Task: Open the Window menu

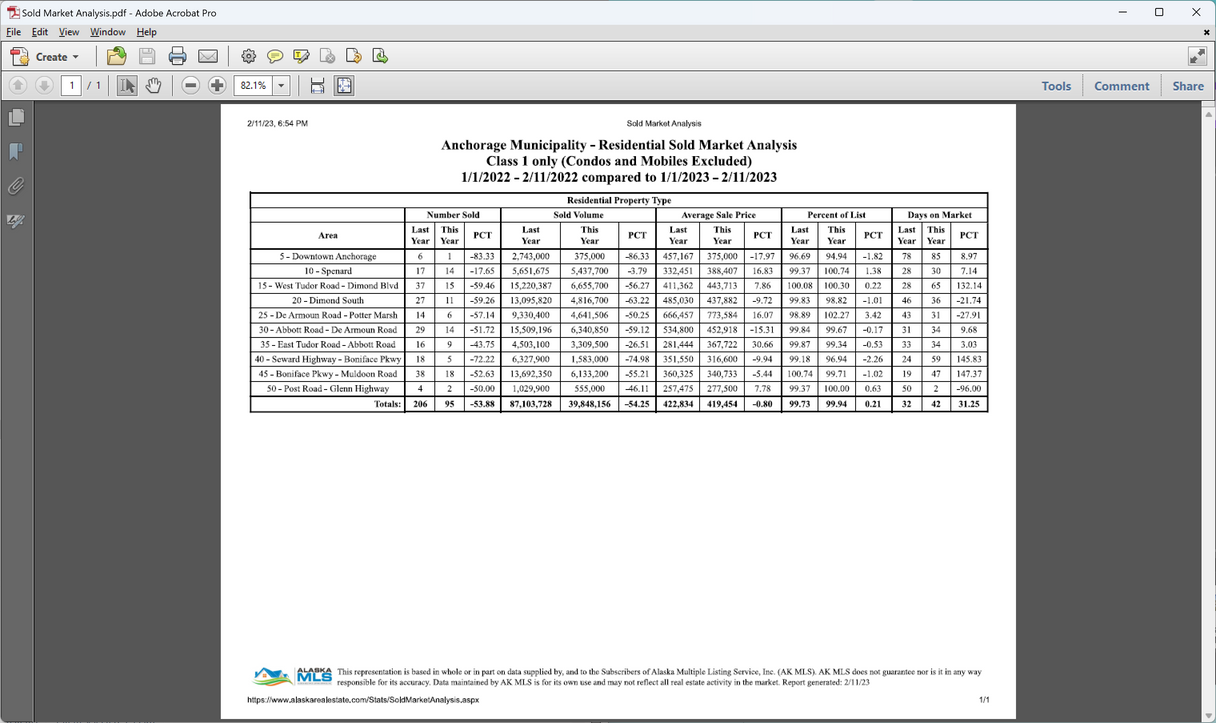Action: tap(108, 32)
